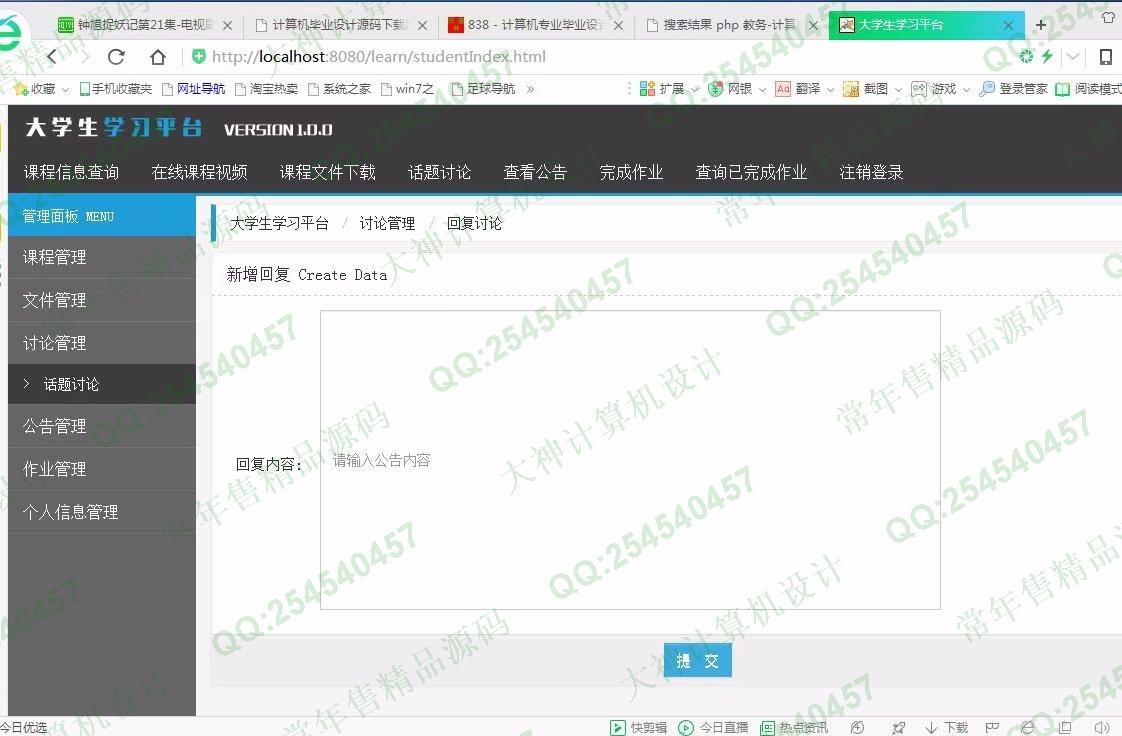Screen dimensions: 1122x736
Task: Enable 阅读模式 reading mode
Action: 1088,89
